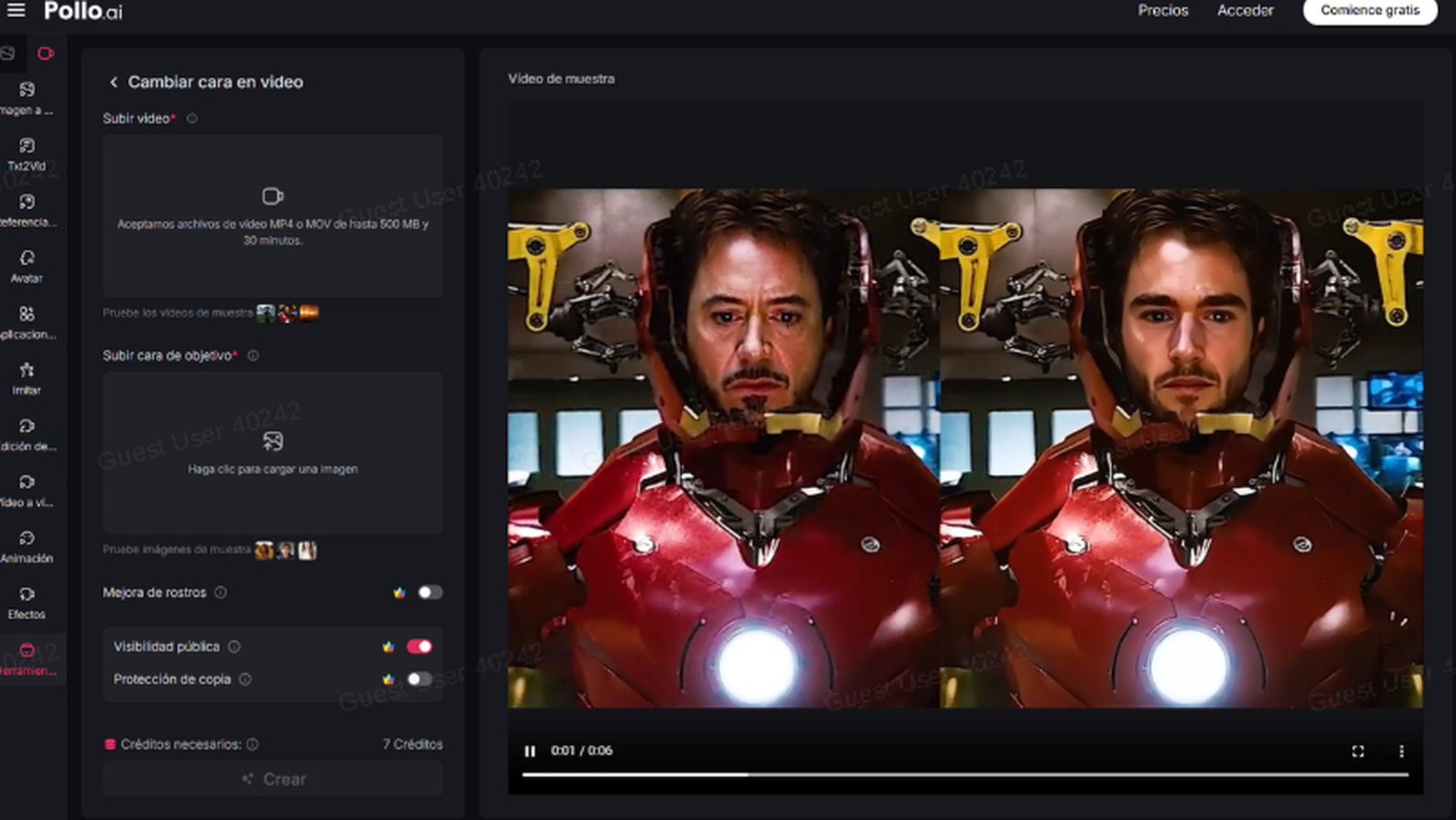Select the first sample face image
Viewport: 1456px width, 820px height.
pos(264,550)
